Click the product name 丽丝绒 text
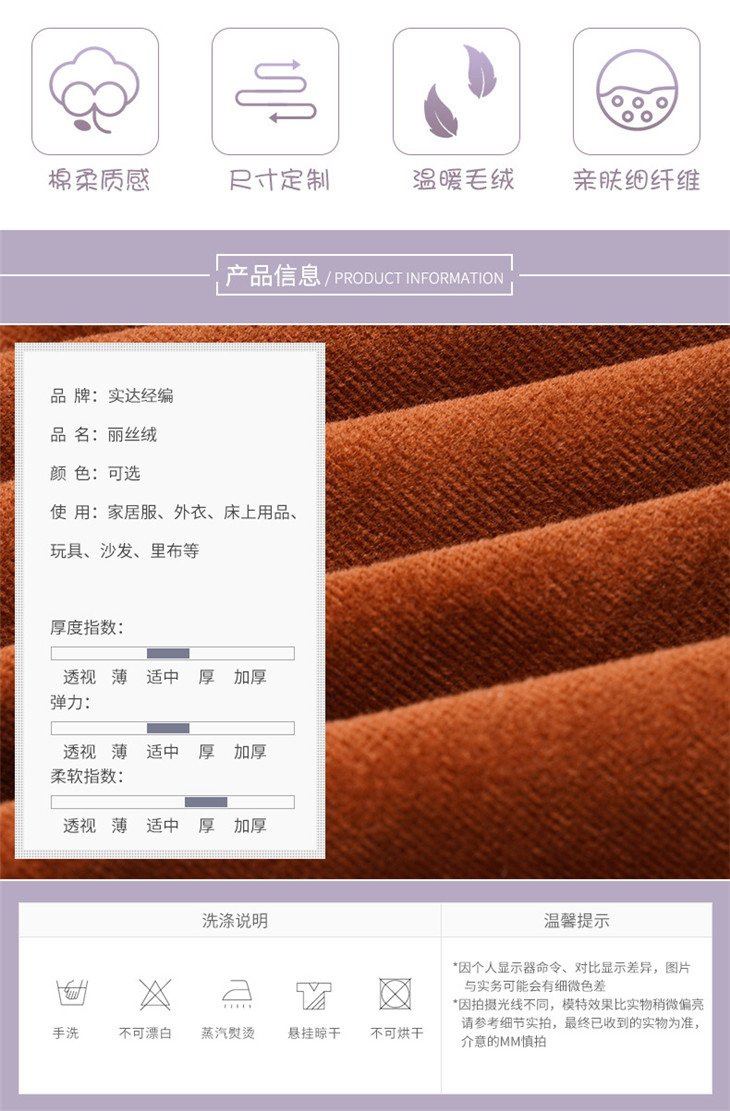This screenshot has width=730, height=1111. click(x=132, y=434)
